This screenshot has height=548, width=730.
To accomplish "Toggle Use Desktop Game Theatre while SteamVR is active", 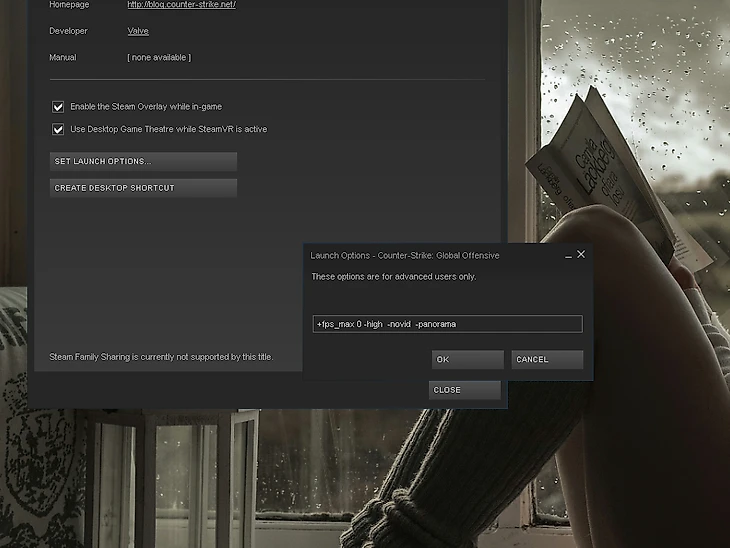I will 58,129.
